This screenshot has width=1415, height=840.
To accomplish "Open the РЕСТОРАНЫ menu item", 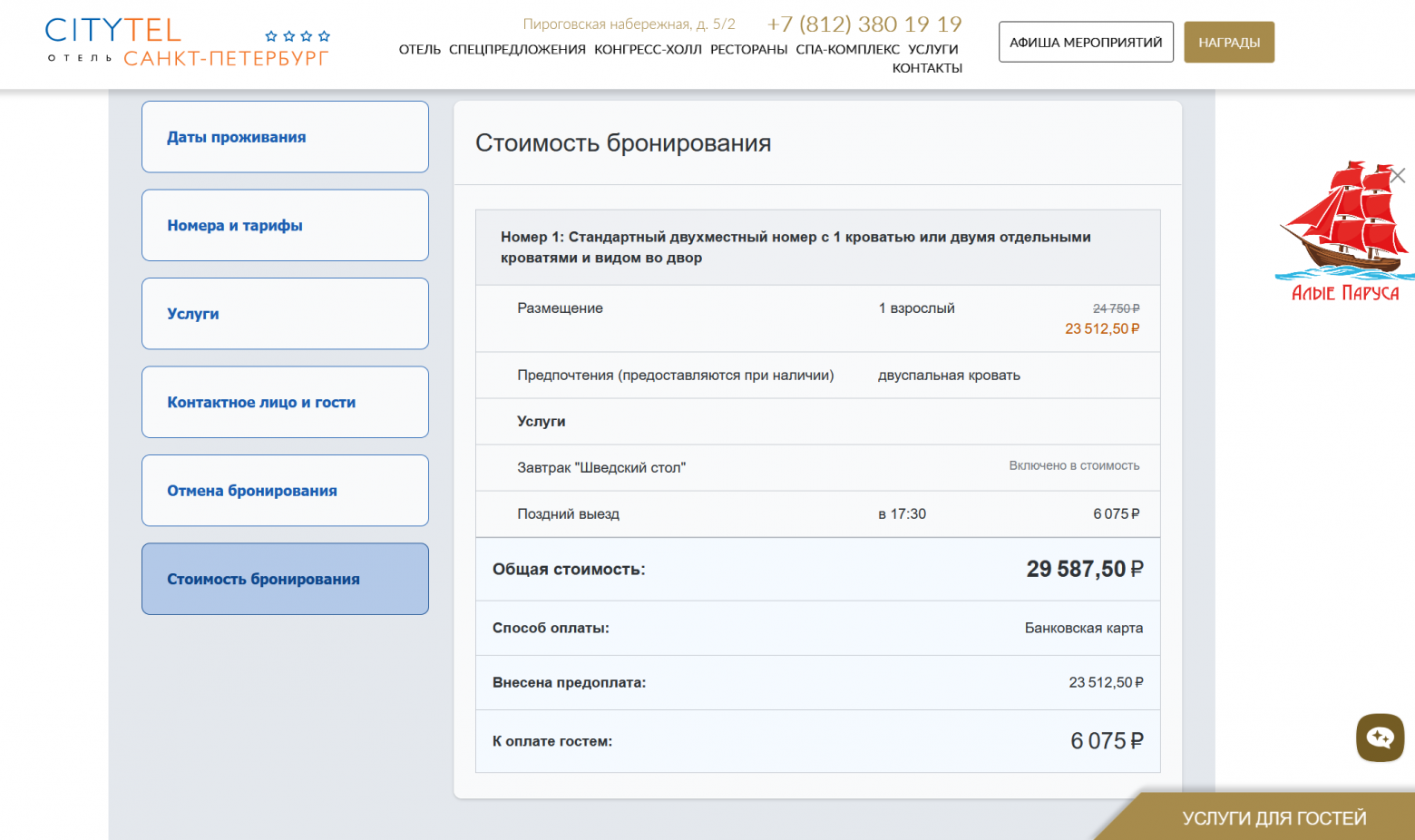I will click(x=748, y=49).
